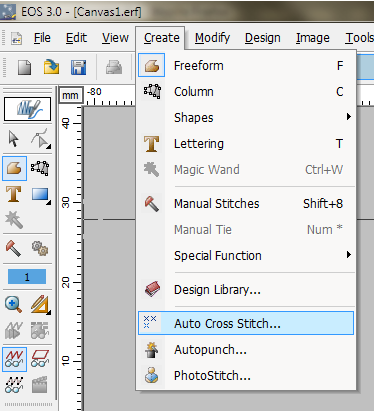Choose Auto Cross Stitch menu entry
The height and width of the screenshot is (411, 374).
point(246,323)
